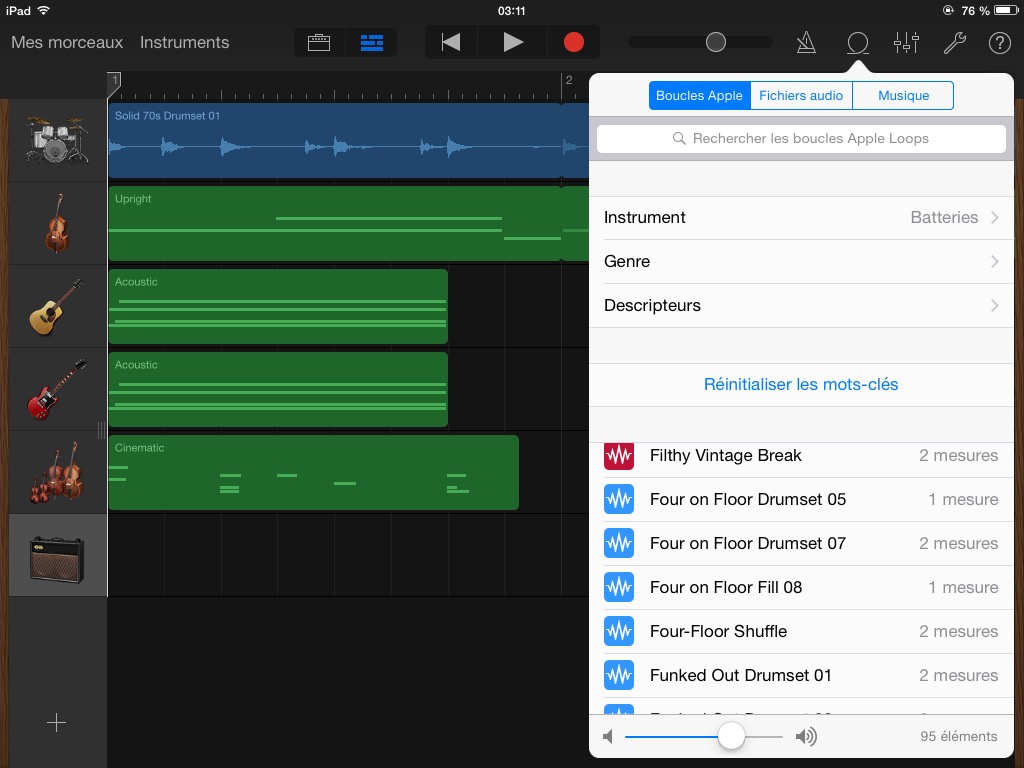Click Réinitialiser les mots-clés link
1024x768 pixels.
[801, 385]
